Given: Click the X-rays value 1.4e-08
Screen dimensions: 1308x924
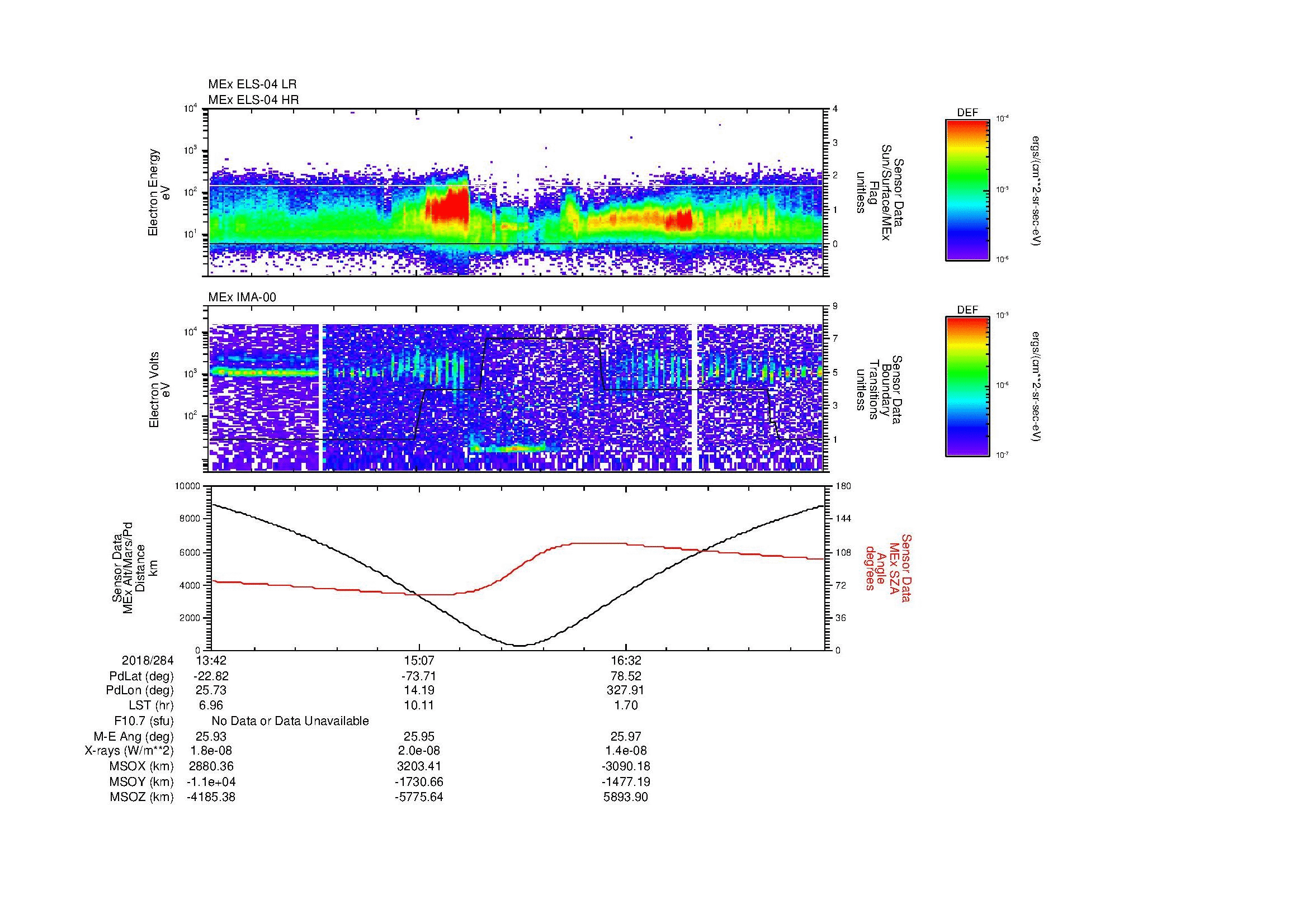Looking at the screenshot, I should pyautogui.click(x=626, y=751).
